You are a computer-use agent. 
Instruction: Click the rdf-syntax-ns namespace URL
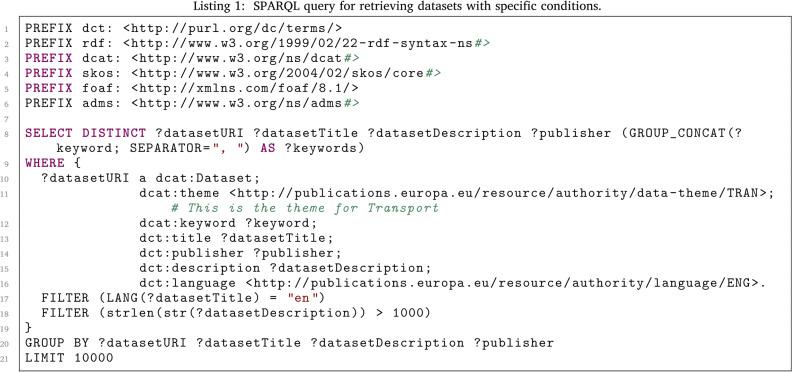(306, 43)
